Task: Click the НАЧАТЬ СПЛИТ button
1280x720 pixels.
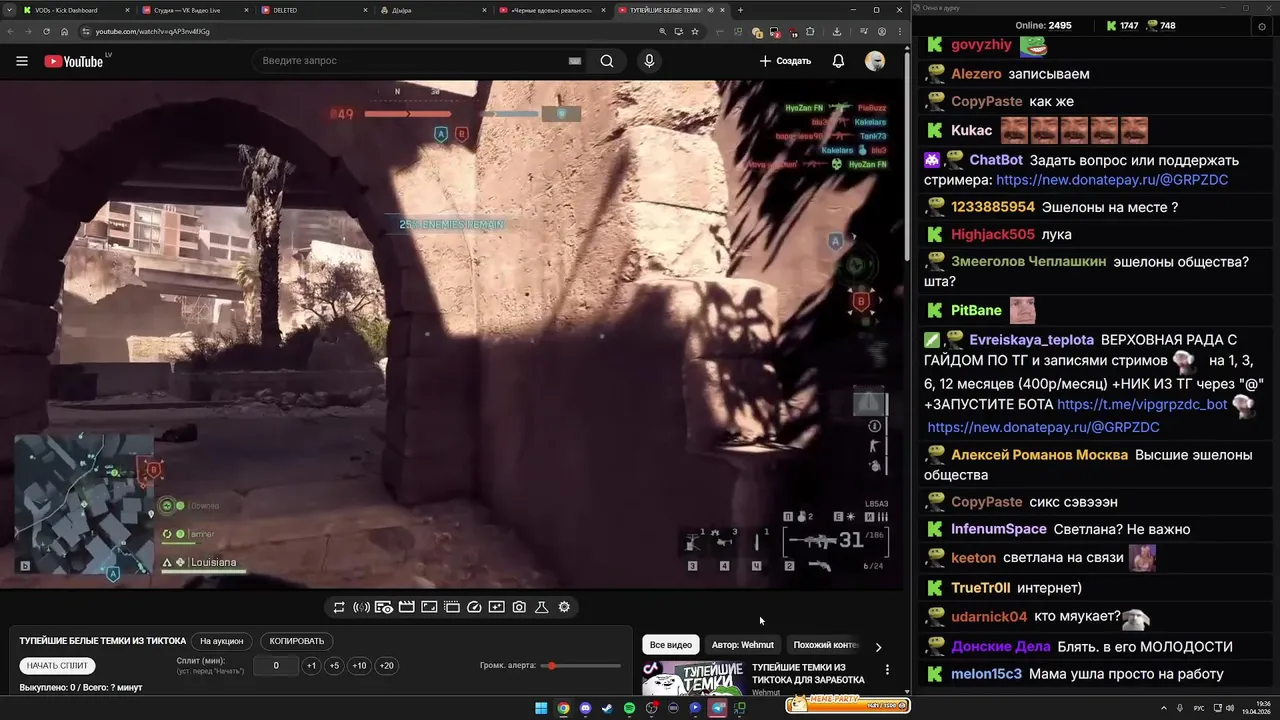Action: click(57, 666)
